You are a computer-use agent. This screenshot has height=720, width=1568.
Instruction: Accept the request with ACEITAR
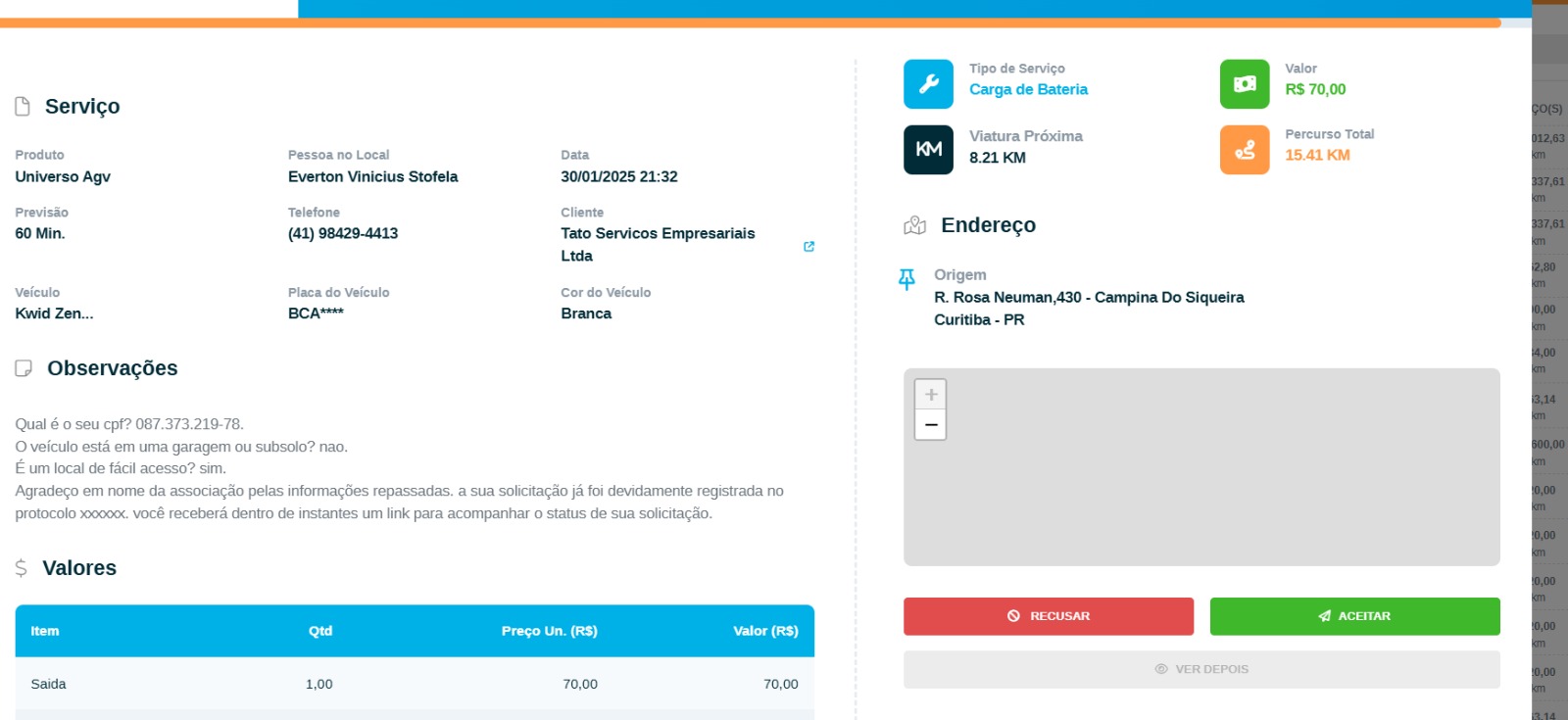pyautogui.click(x=1354, y=616)
